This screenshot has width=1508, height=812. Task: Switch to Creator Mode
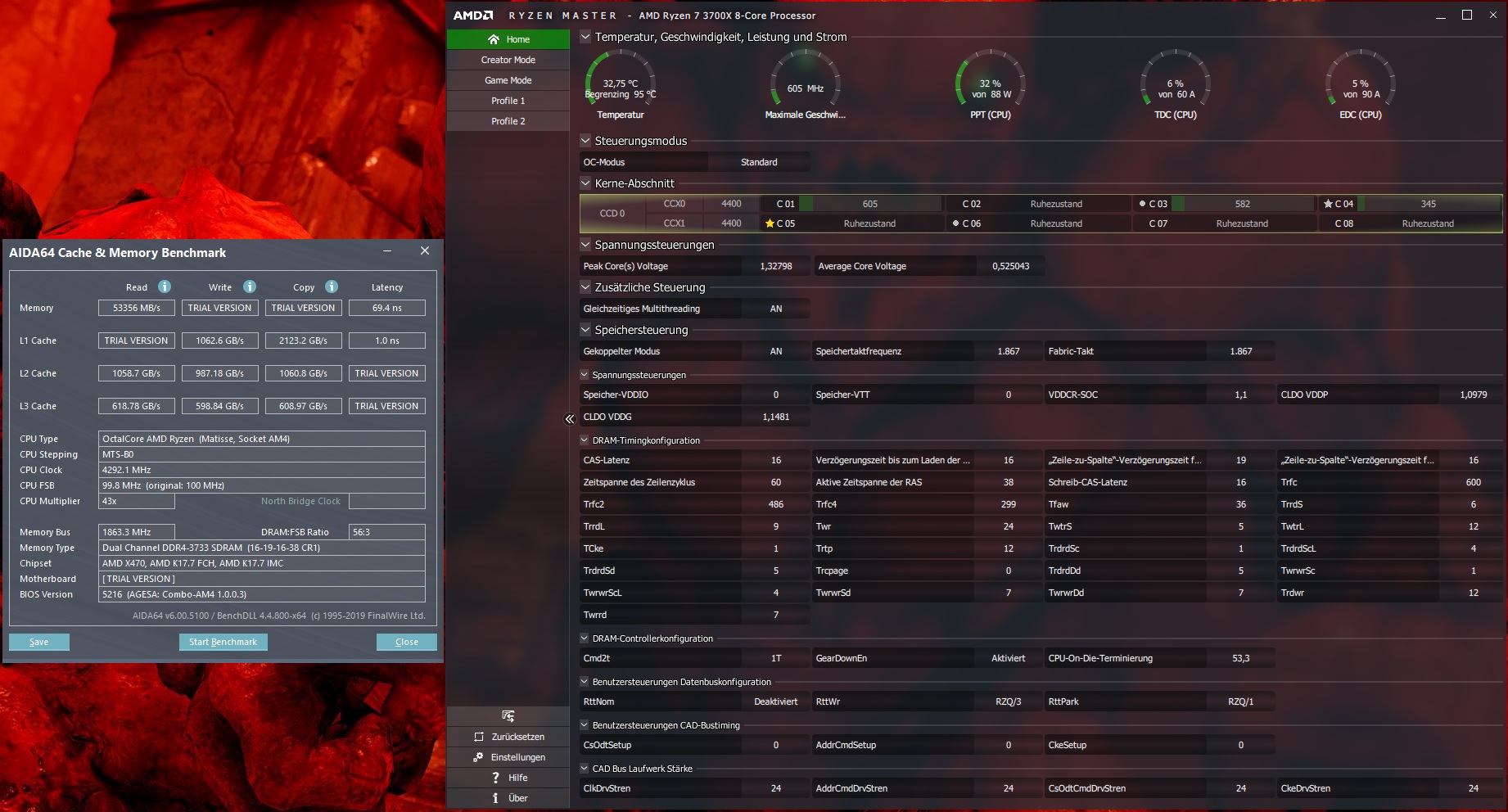(508, 60)
